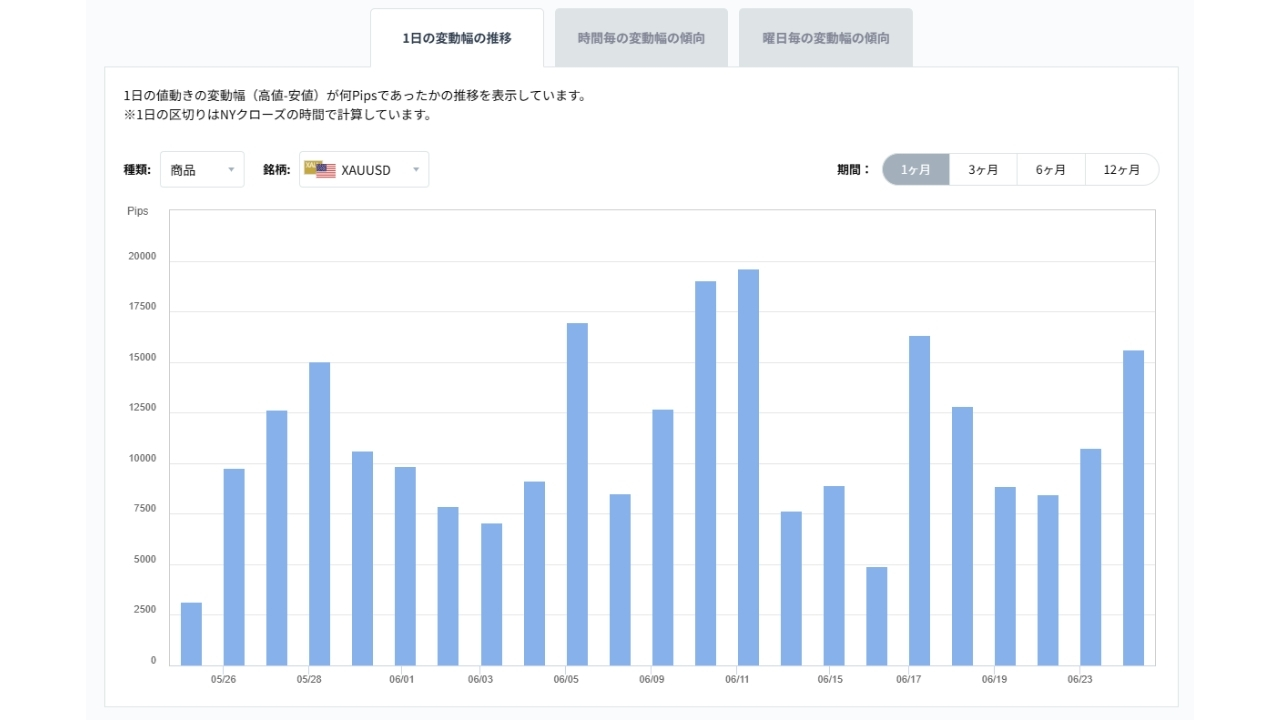
Task: Click the description line about 高値-安値 Pips
Action: tap(354, 96)
